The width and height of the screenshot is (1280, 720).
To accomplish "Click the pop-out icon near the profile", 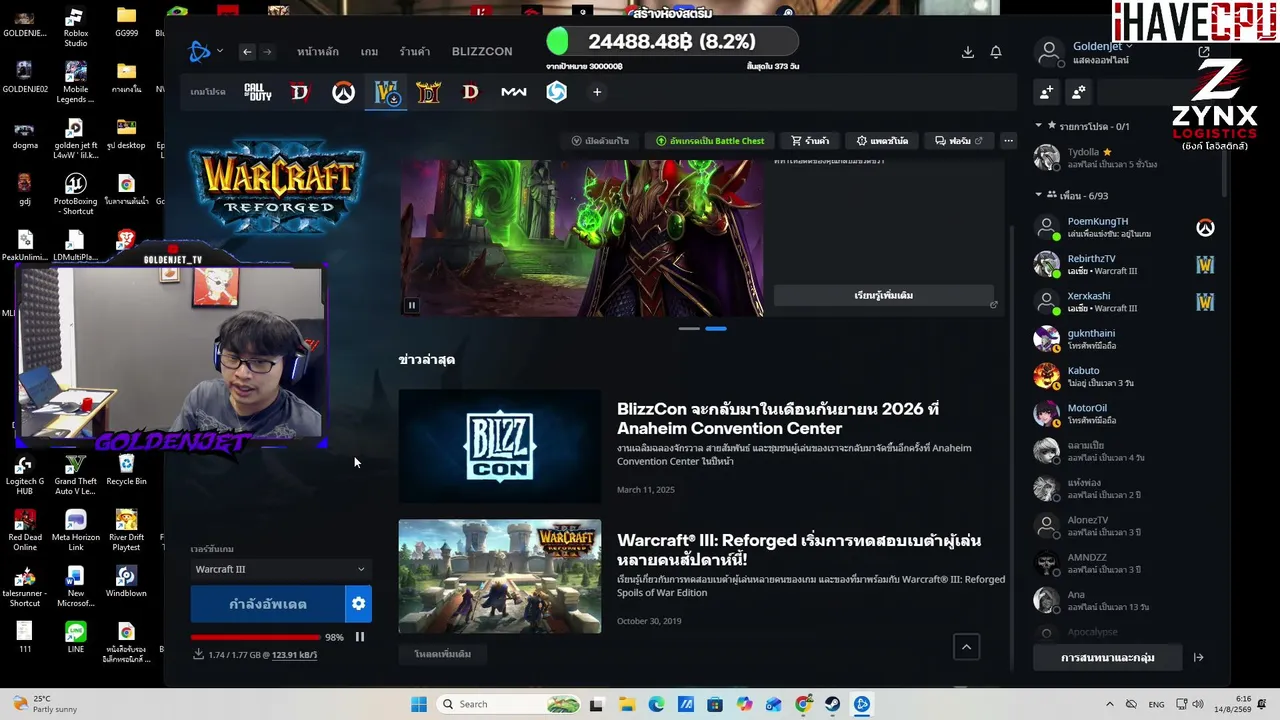I will (x=1204, y=52).
